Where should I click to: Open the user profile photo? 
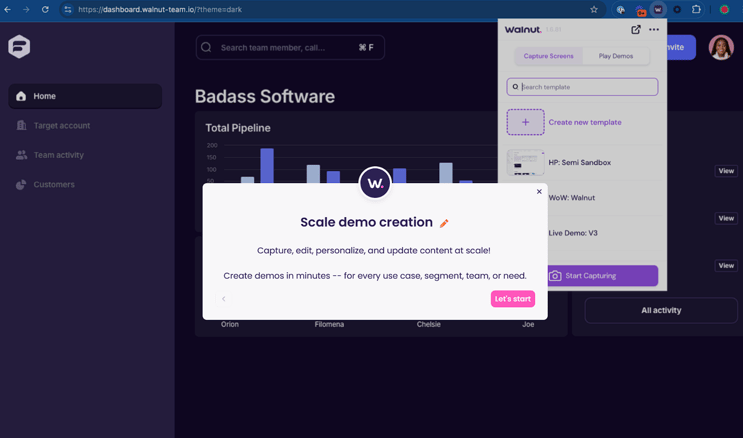click(721, 47)
